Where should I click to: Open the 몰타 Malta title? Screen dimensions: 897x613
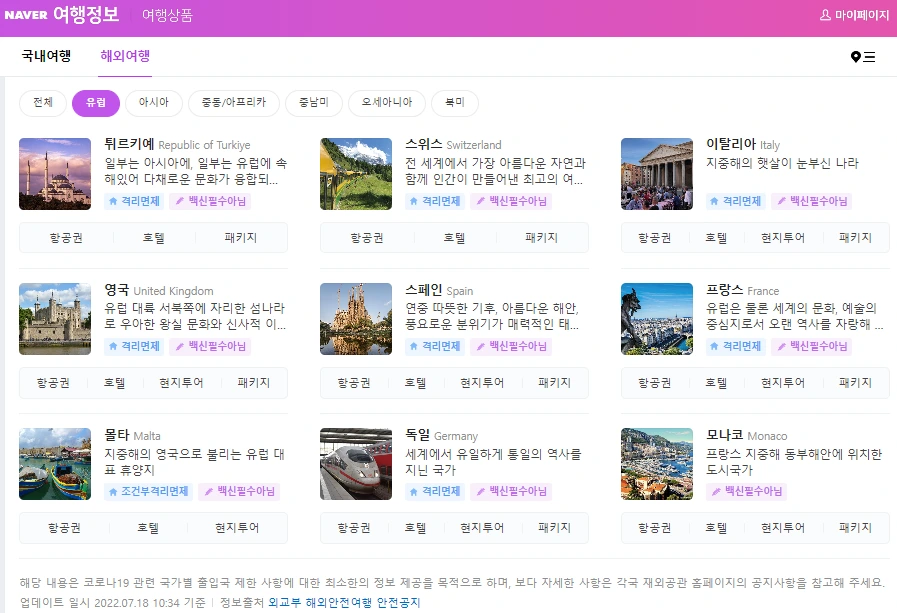click(x=132, y=435)
